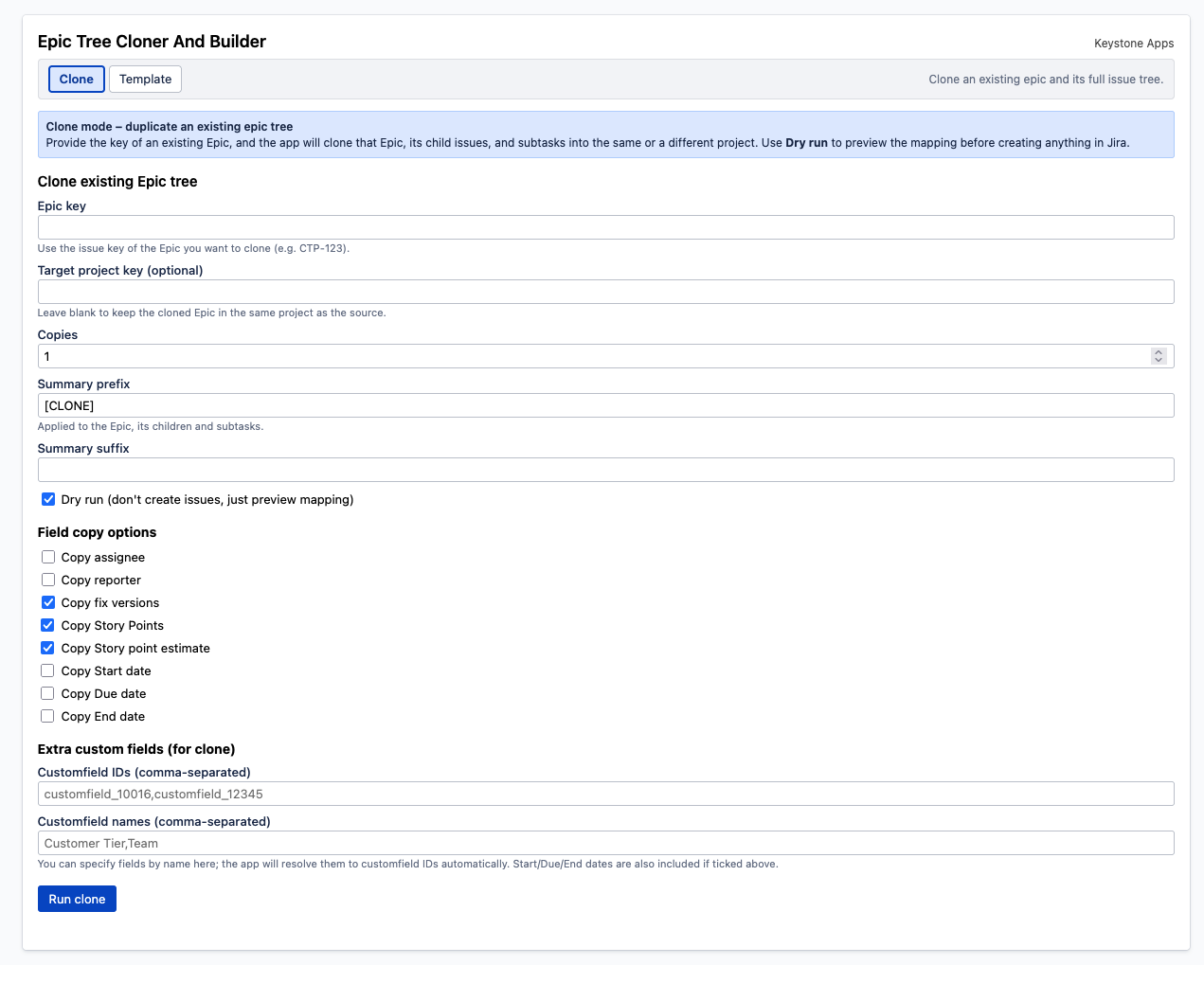Enable Copy assignee option

click(x=48, y=557)
